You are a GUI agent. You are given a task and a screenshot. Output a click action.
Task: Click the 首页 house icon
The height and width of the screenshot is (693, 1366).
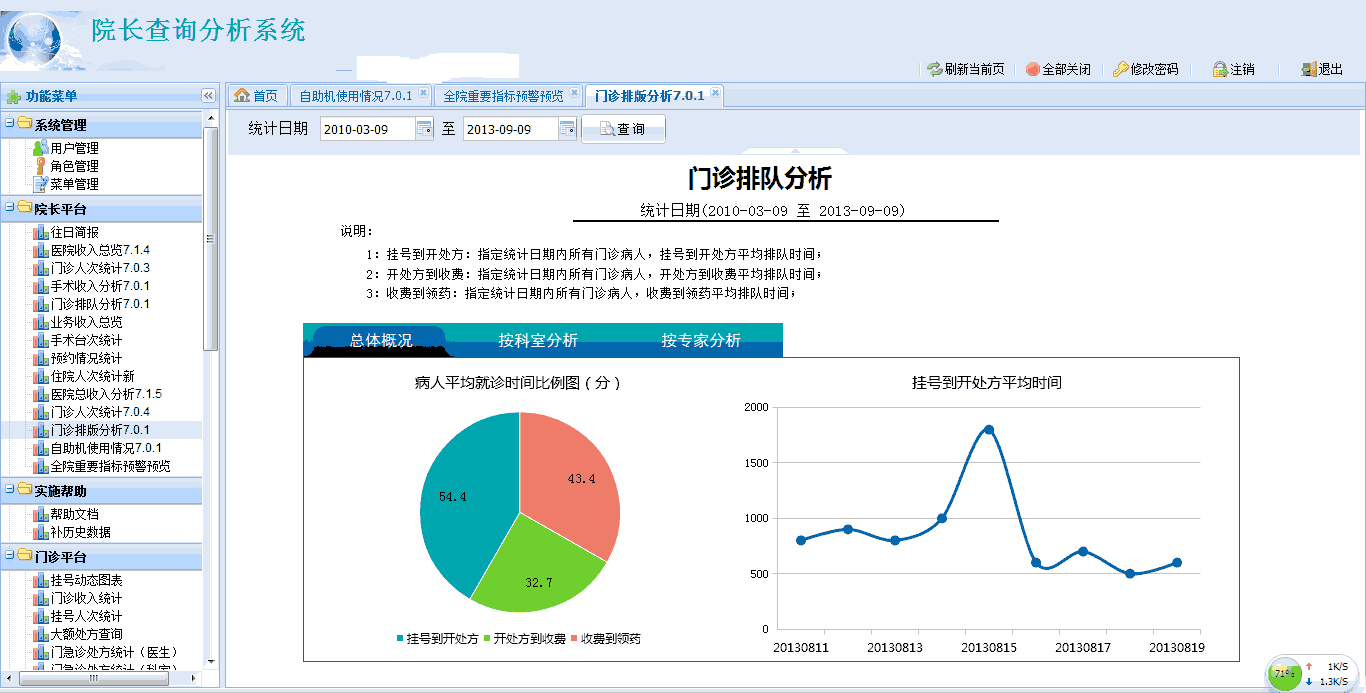[x=241, y=95]
